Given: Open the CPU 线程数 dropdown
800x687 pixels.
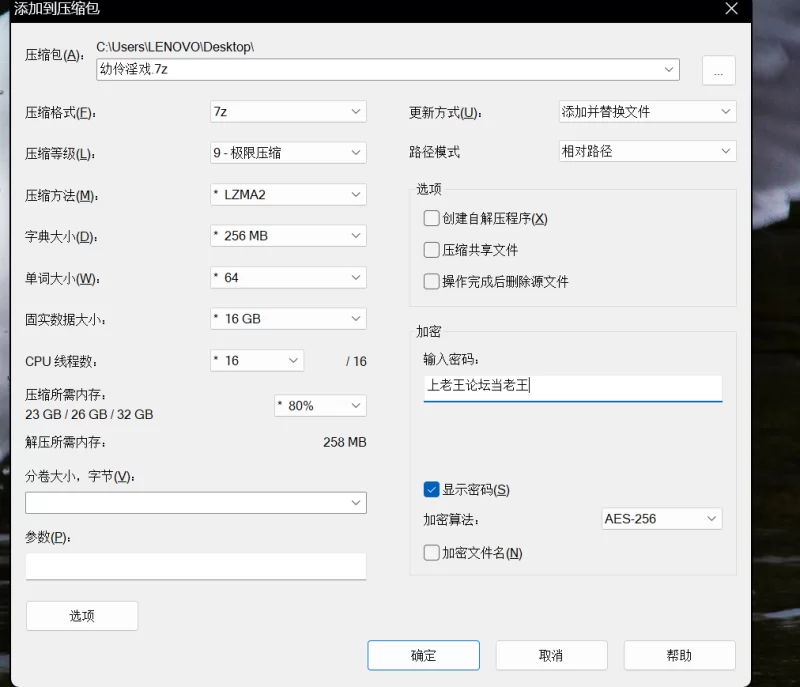Looking at the screenshot, I should click(x=256, y=361).
